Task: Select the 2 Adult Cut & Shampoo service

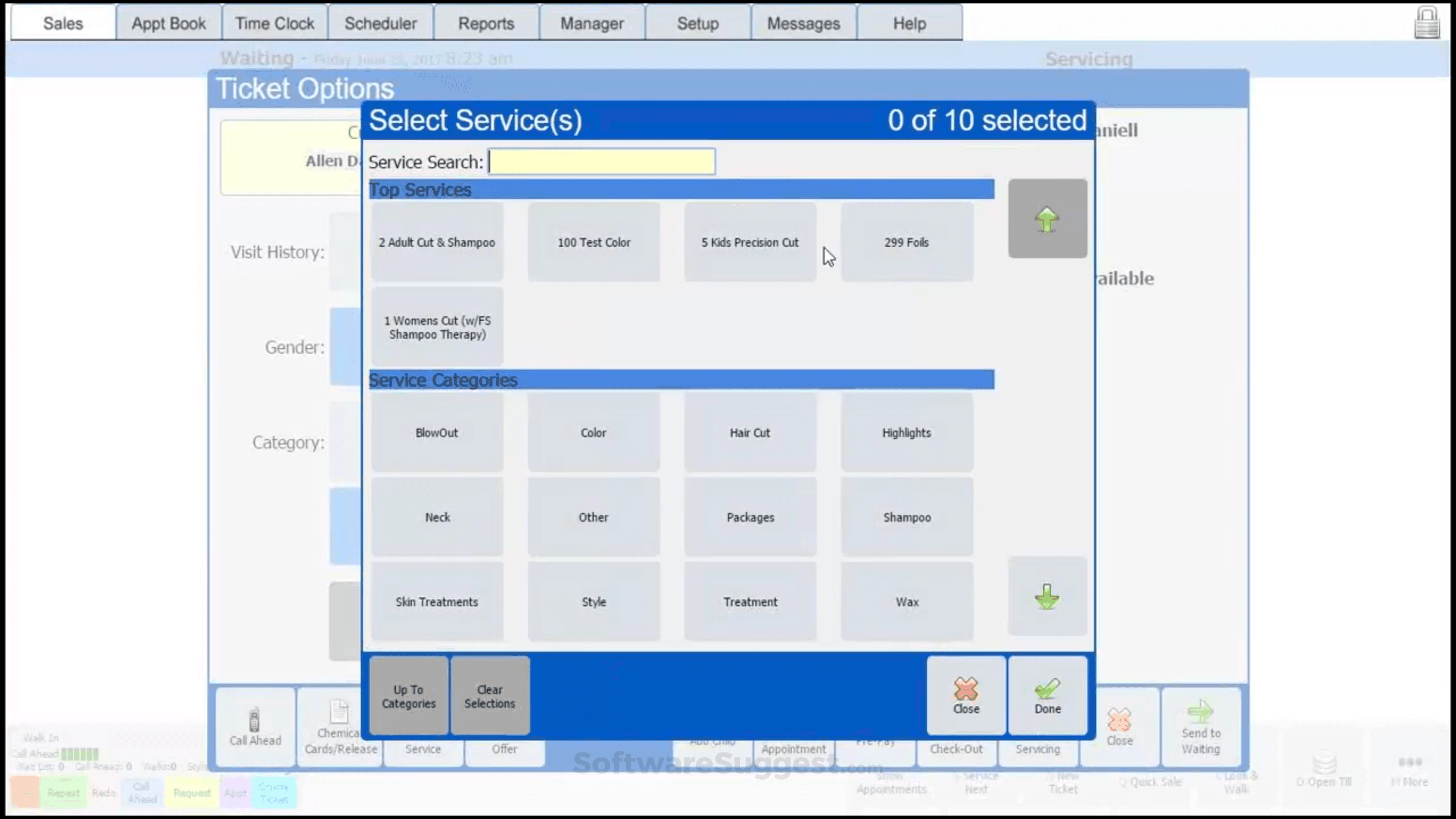Action: (x=437, y=242)
